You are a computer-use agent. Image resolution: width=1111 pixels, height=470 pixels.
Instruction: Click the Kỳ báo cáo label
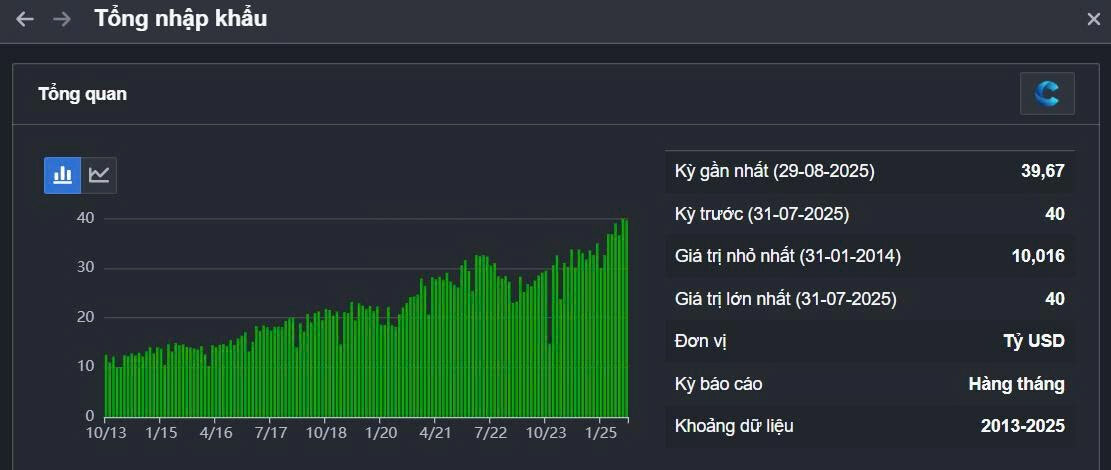[x=718, y=384]
